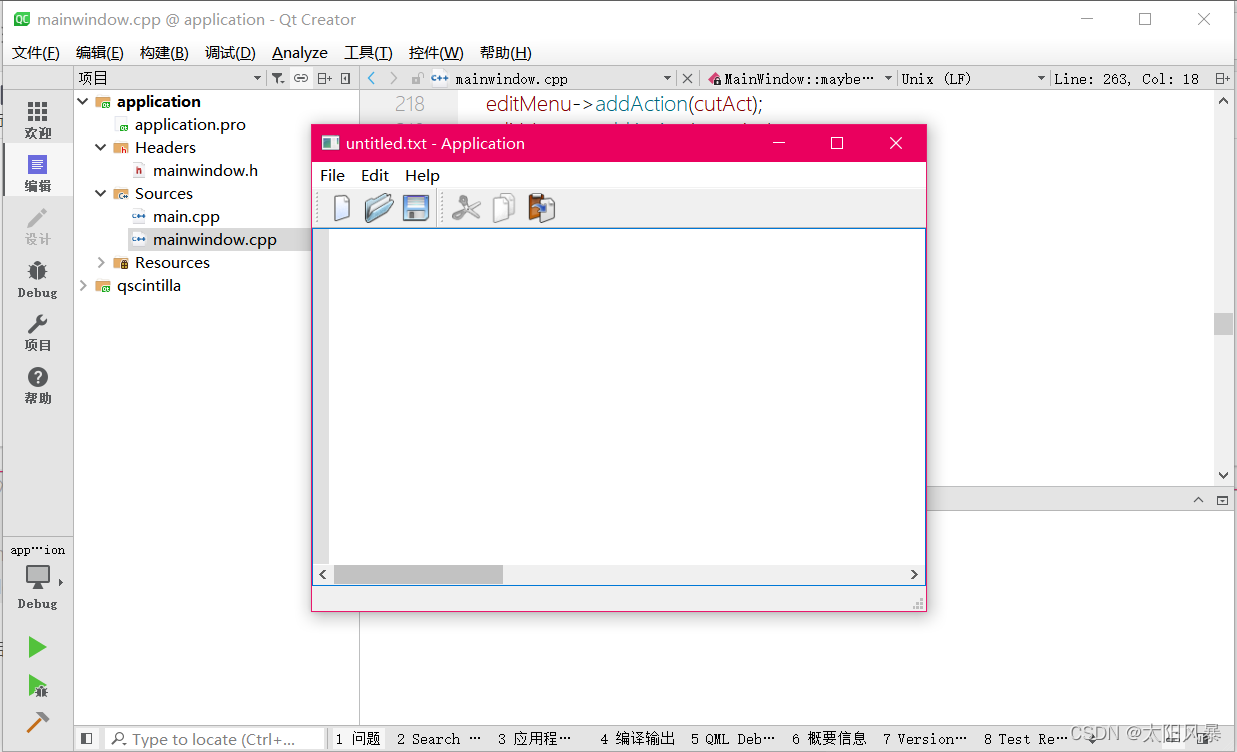
Task: Toggle synchronize with editor link icon
Action: click(301, 78)
